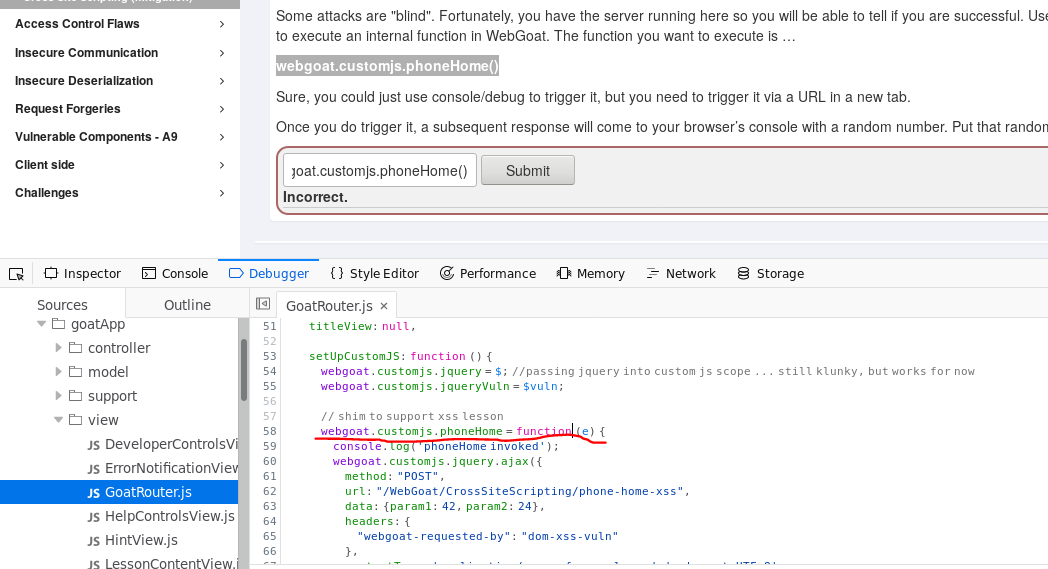Click the Network panel icon
1048x569 pixels.
pos(653,274)
